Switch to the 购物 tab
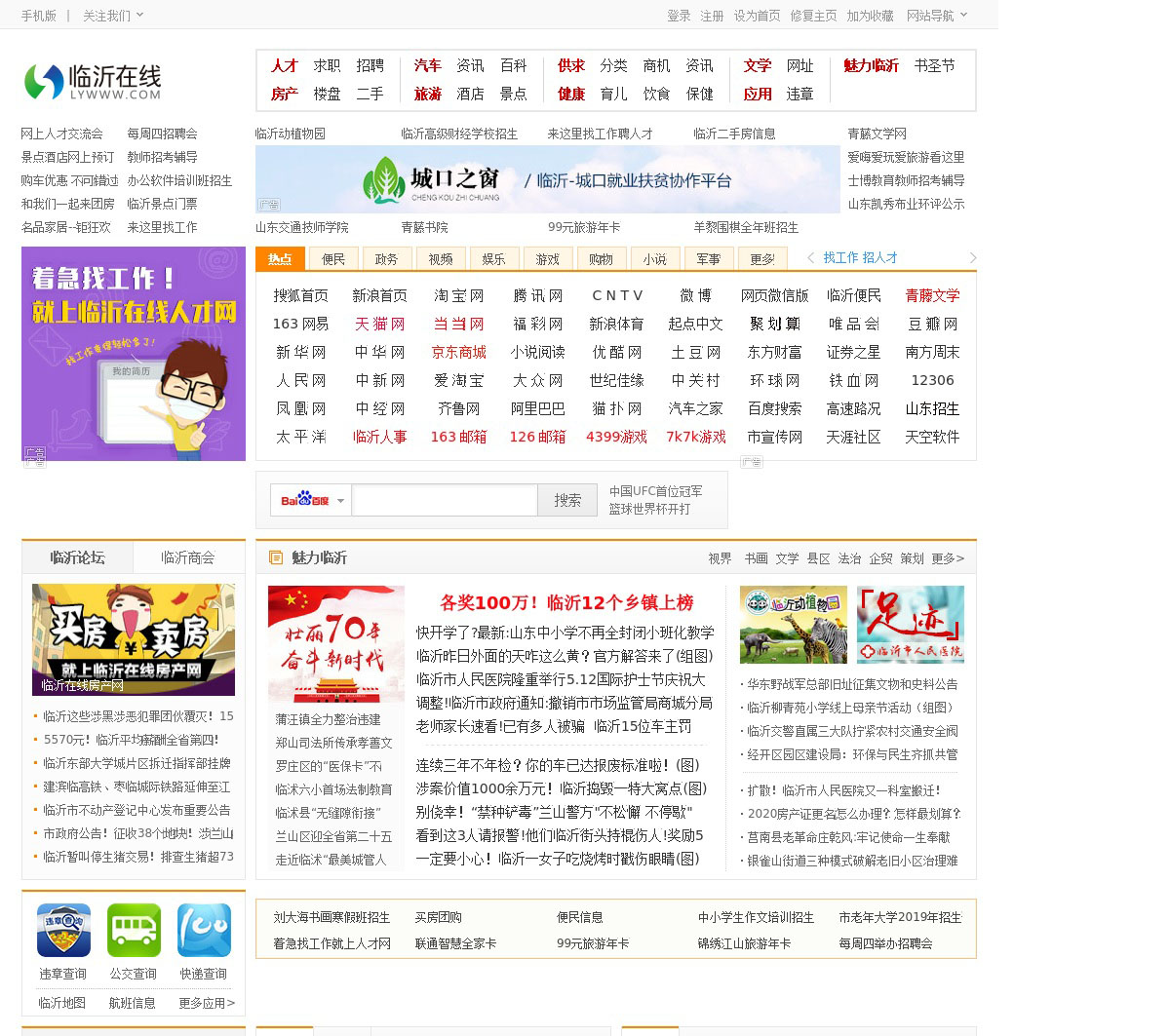Image resolution: width=1170 pixels, height=1036 pixels. pos(602,259)
